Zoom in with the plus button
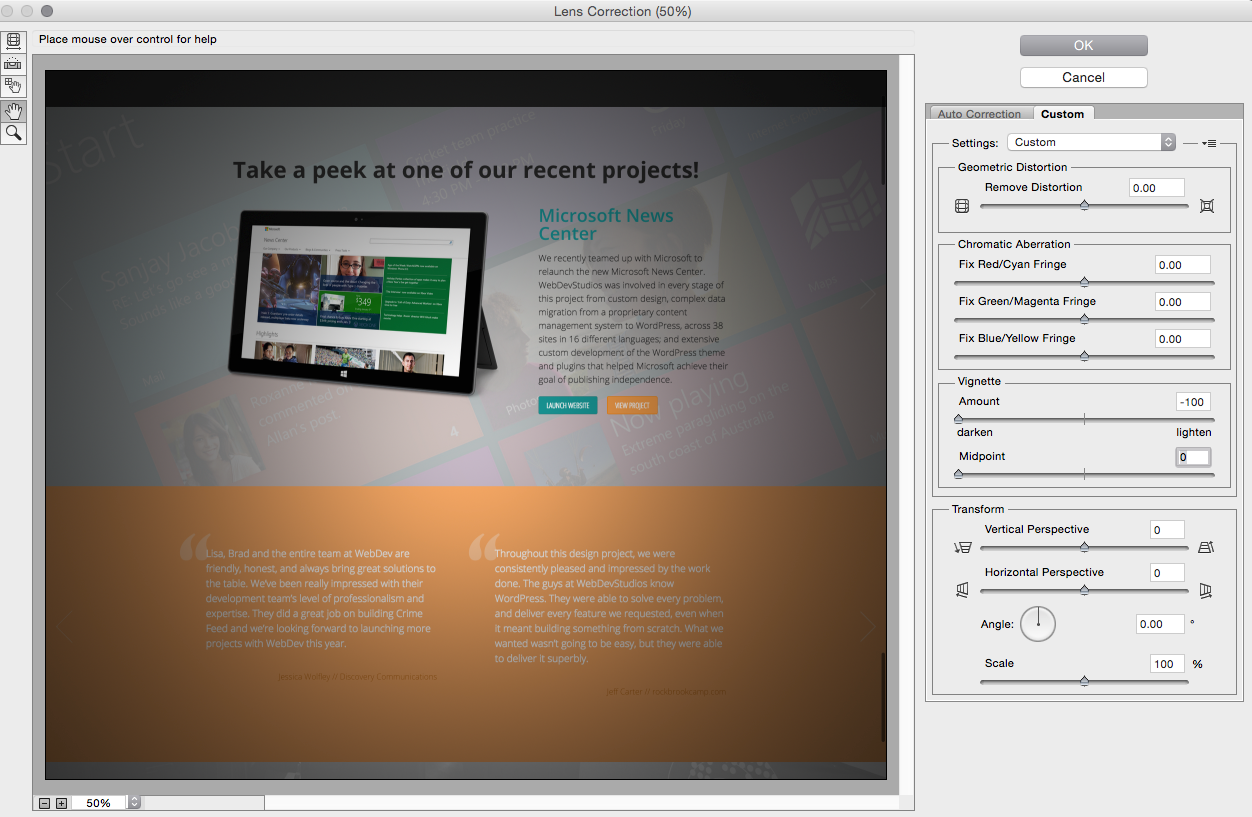 [x=61, y=803]
